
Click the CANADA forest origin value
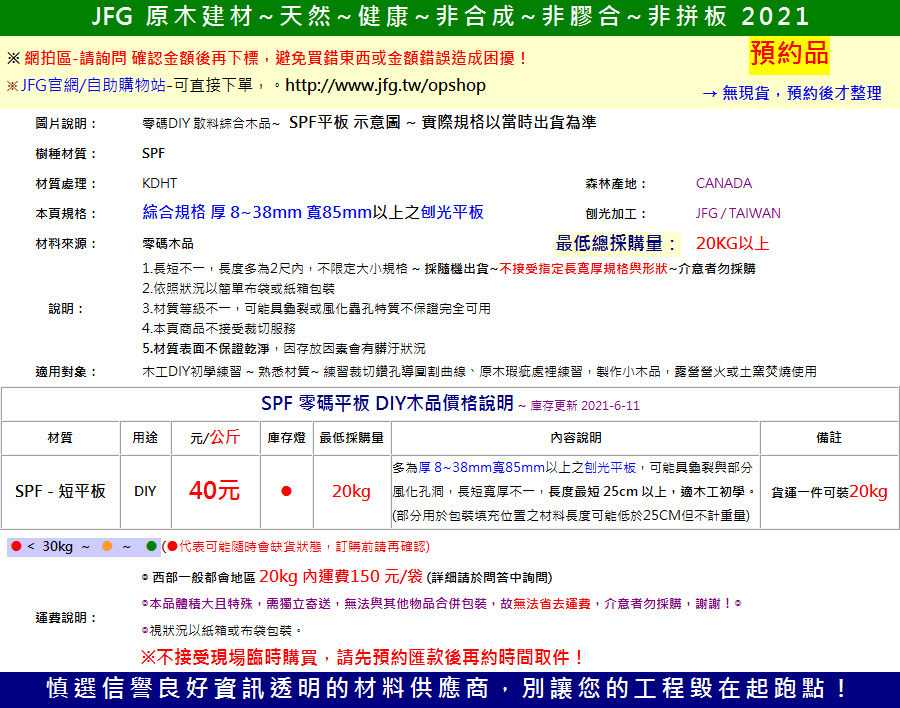click(724, 183)
